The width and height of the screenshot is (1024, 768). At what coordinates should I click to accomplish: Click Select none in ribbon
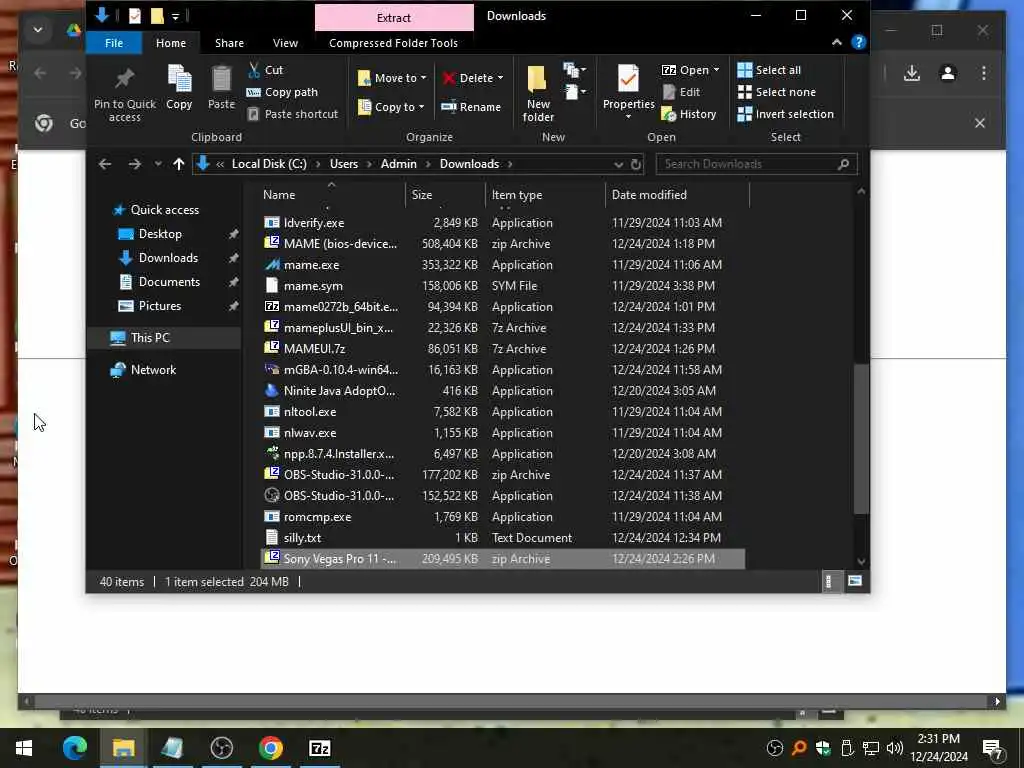point(776,92)
